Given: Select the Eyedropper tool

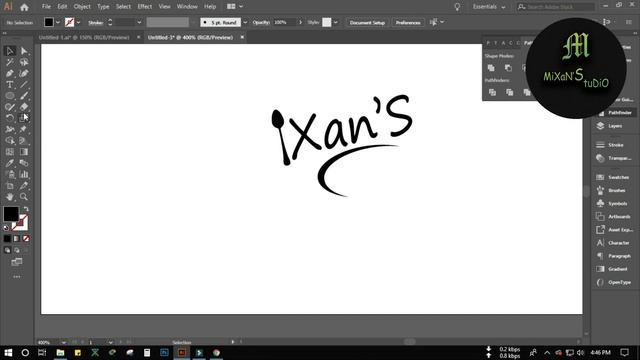Looking at the screenshot, I should pyautogui.click(x=10, y=163).
